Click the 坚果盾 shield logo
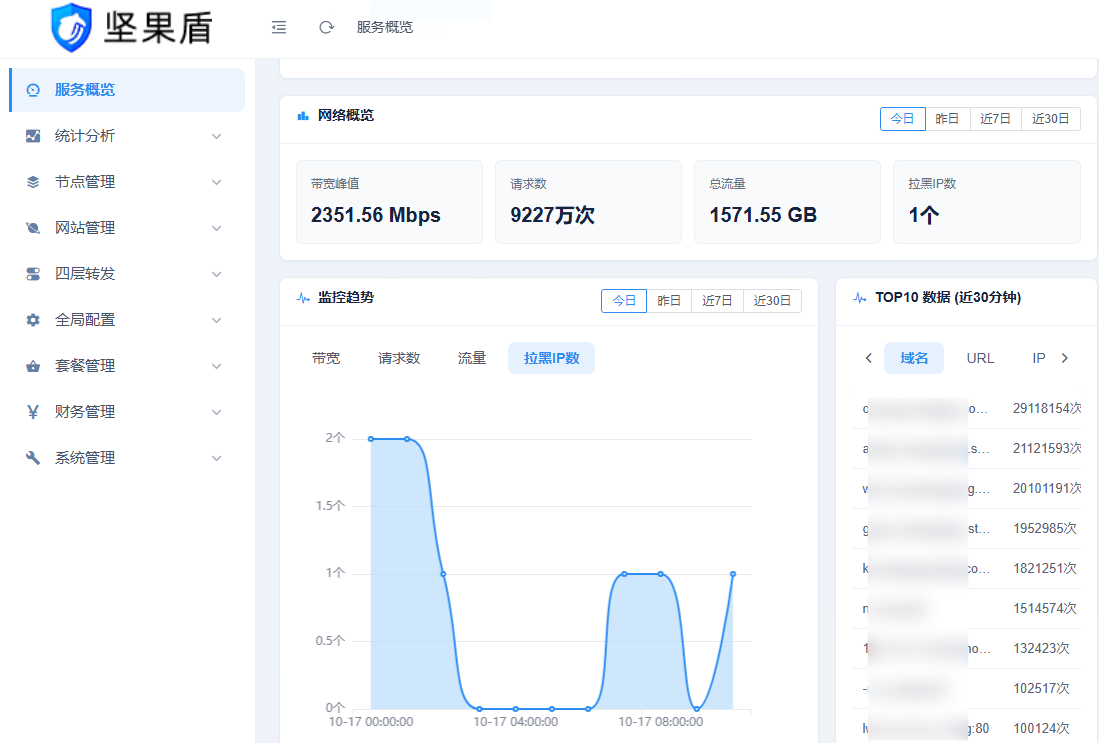 [x=71, y=27]
